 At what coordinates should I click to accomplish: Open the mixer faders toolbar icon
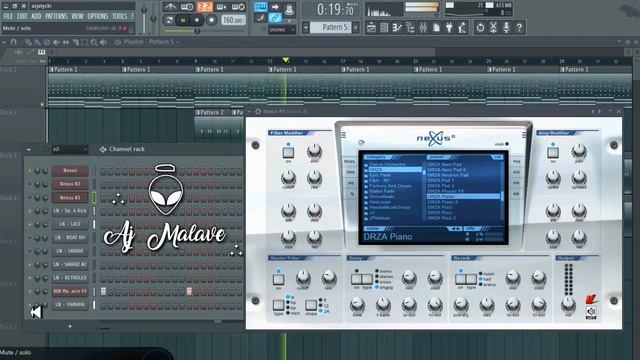click(x=423, y=27)
